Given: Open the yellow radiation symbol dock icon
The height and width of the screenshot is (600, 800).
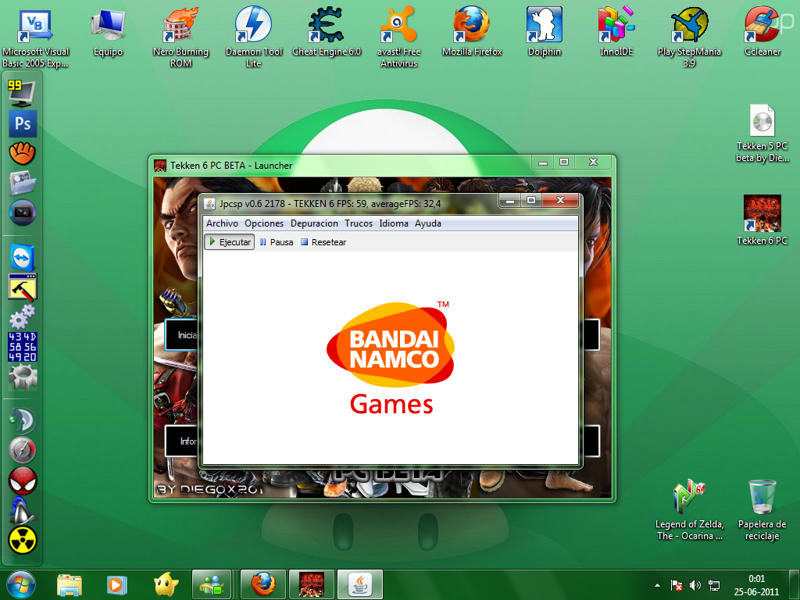Looking at the screenshot, I should (22, 540).
